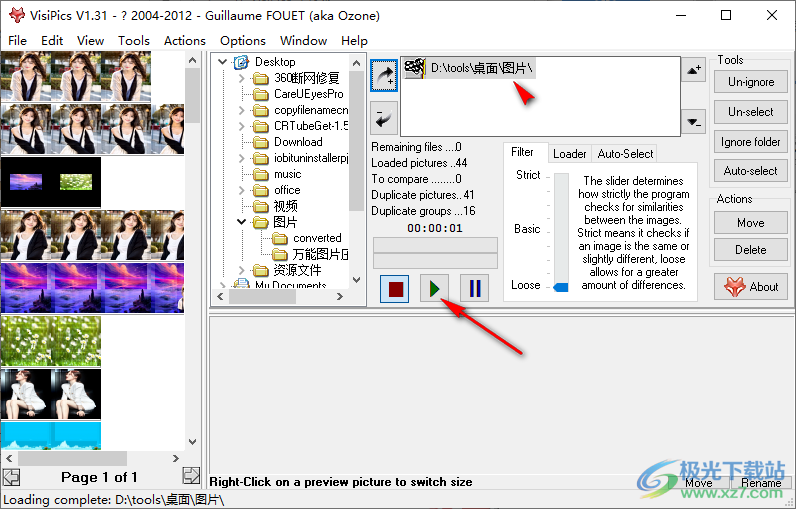Open the Help menu
Viewport: 796px width, 509px height.
pos(354,41)
